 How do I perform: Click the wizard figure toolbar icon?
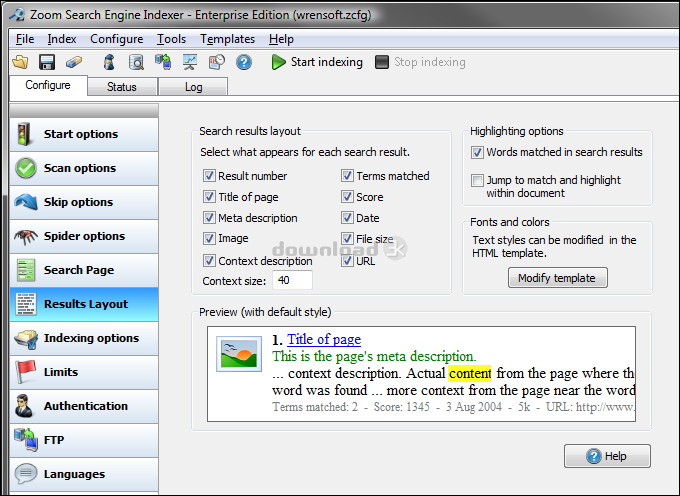(109, 62)
